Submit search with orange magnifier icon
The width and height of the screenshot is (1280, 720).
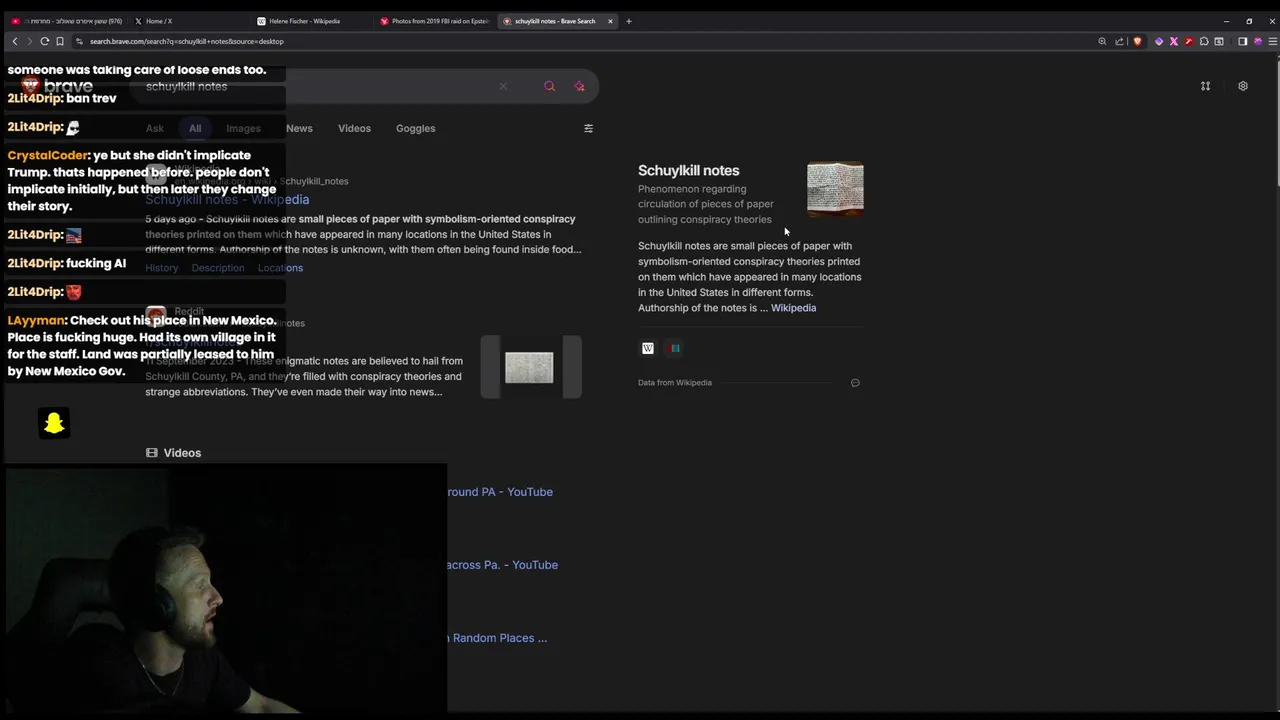click(x=549, y=86)
